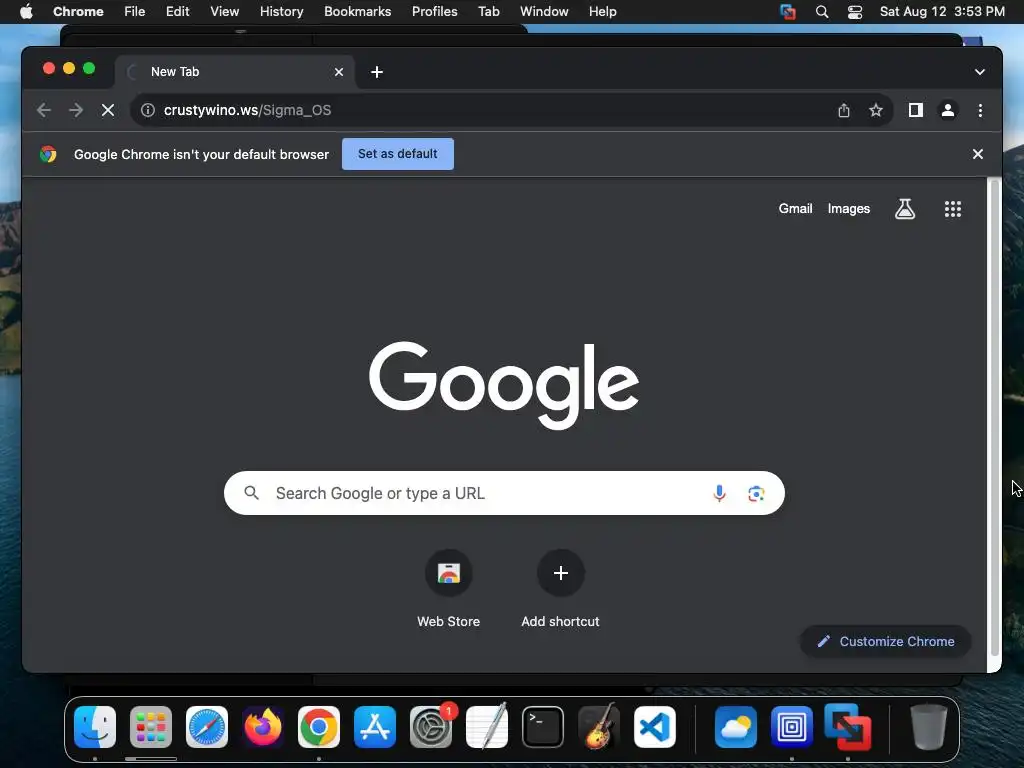This screenshot has height=768, width=1024.
Task: Click the share page icon
Action: coord(844,110)
